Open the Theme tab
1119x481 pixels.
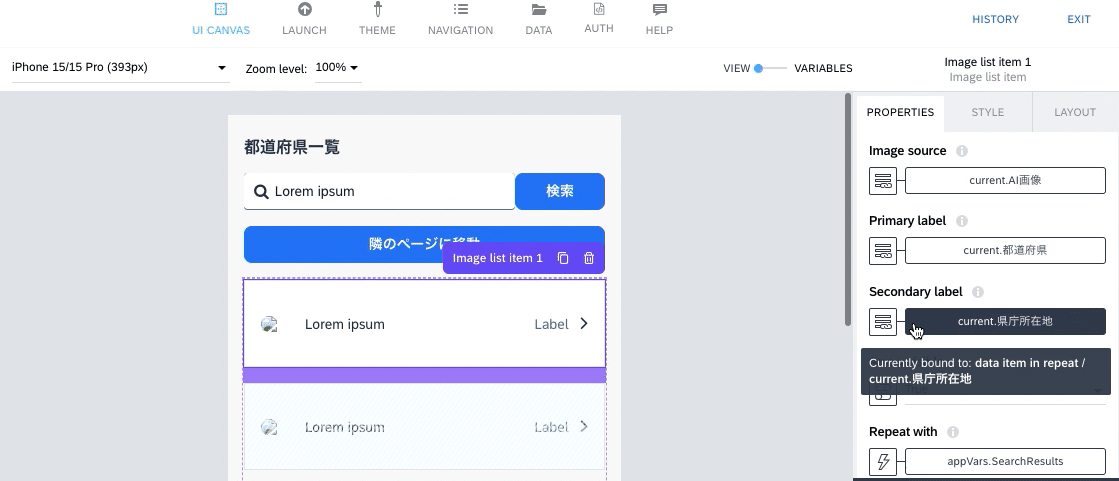tap(377, 19)
